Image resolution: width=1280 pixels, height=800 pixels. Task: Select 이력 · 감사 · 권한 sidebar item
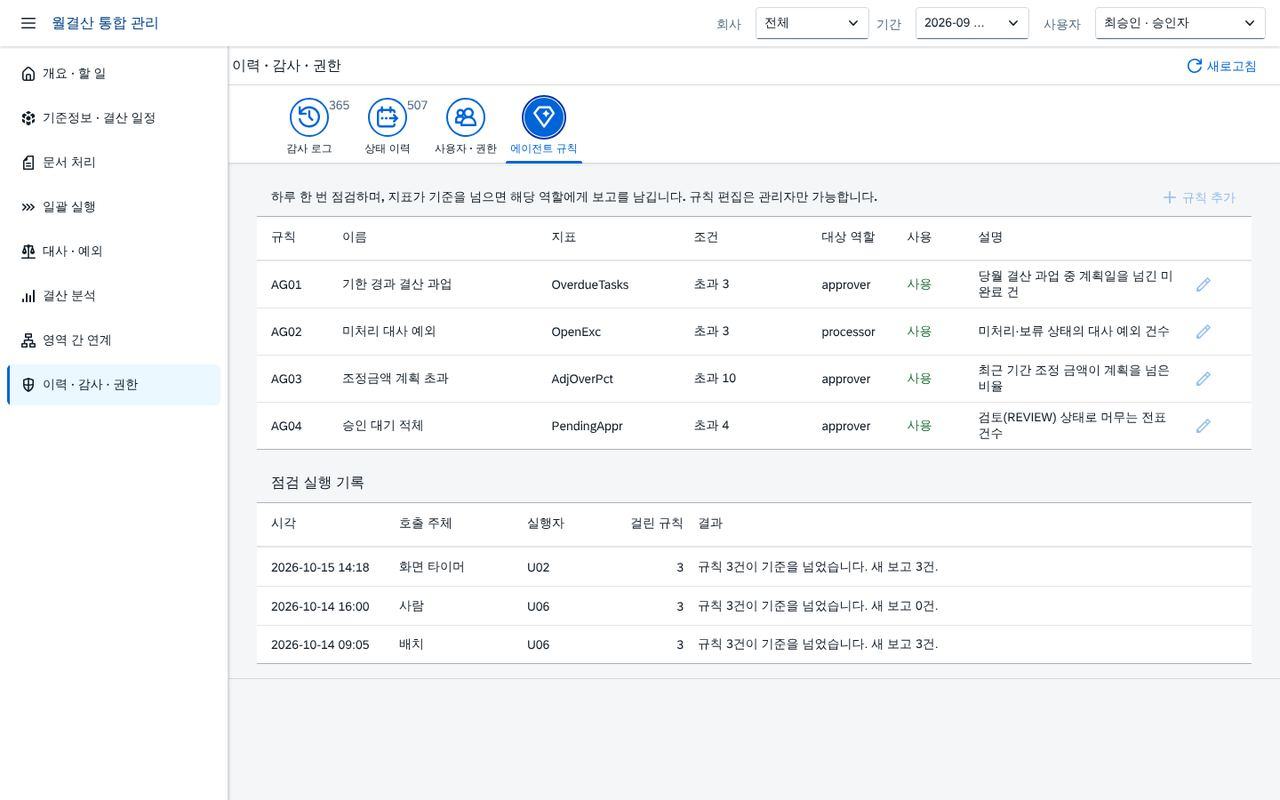coord(114,385)
